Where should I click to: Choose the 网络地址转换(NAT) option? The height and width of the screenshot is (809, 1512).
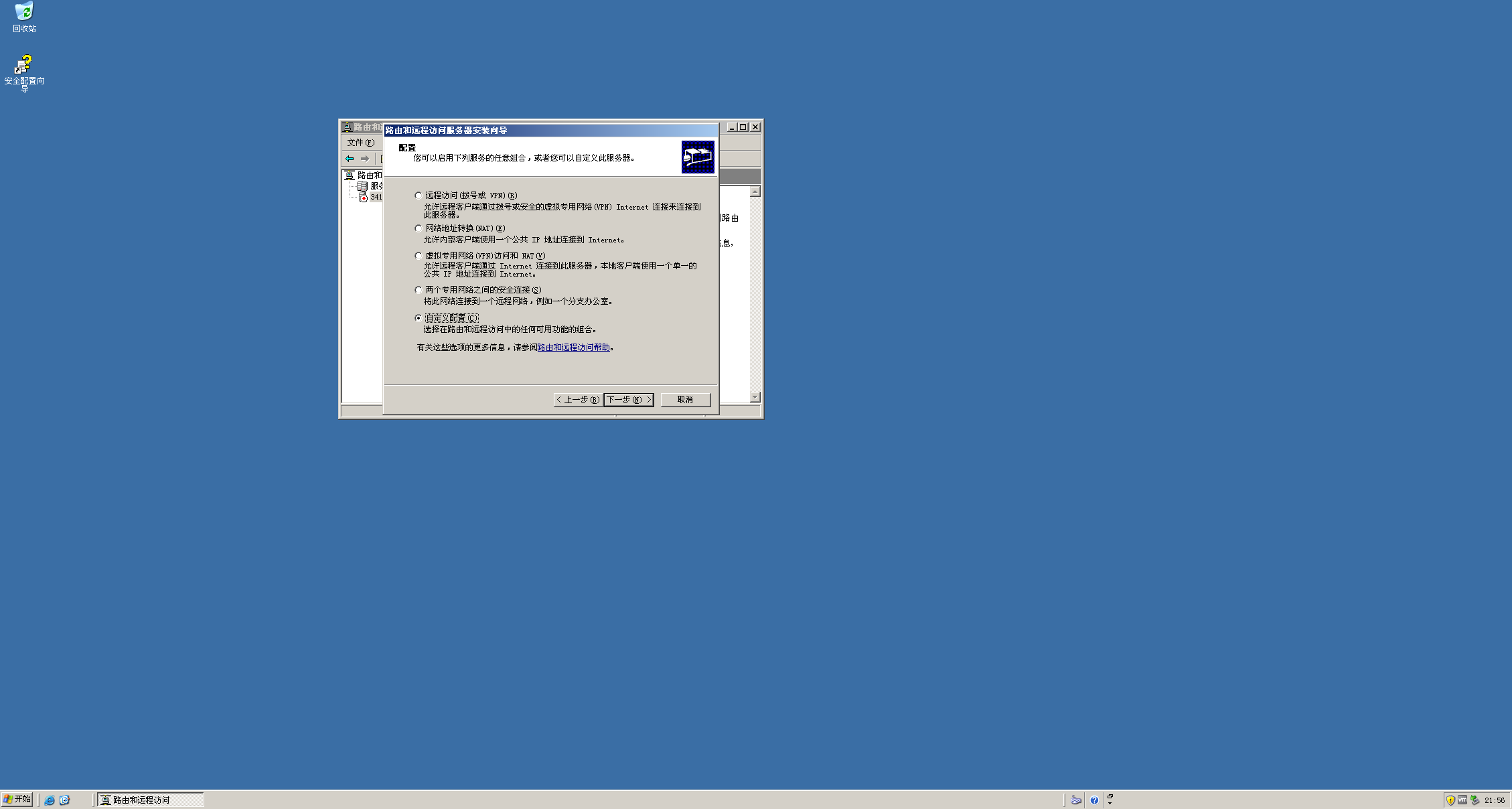coord(417,228)
